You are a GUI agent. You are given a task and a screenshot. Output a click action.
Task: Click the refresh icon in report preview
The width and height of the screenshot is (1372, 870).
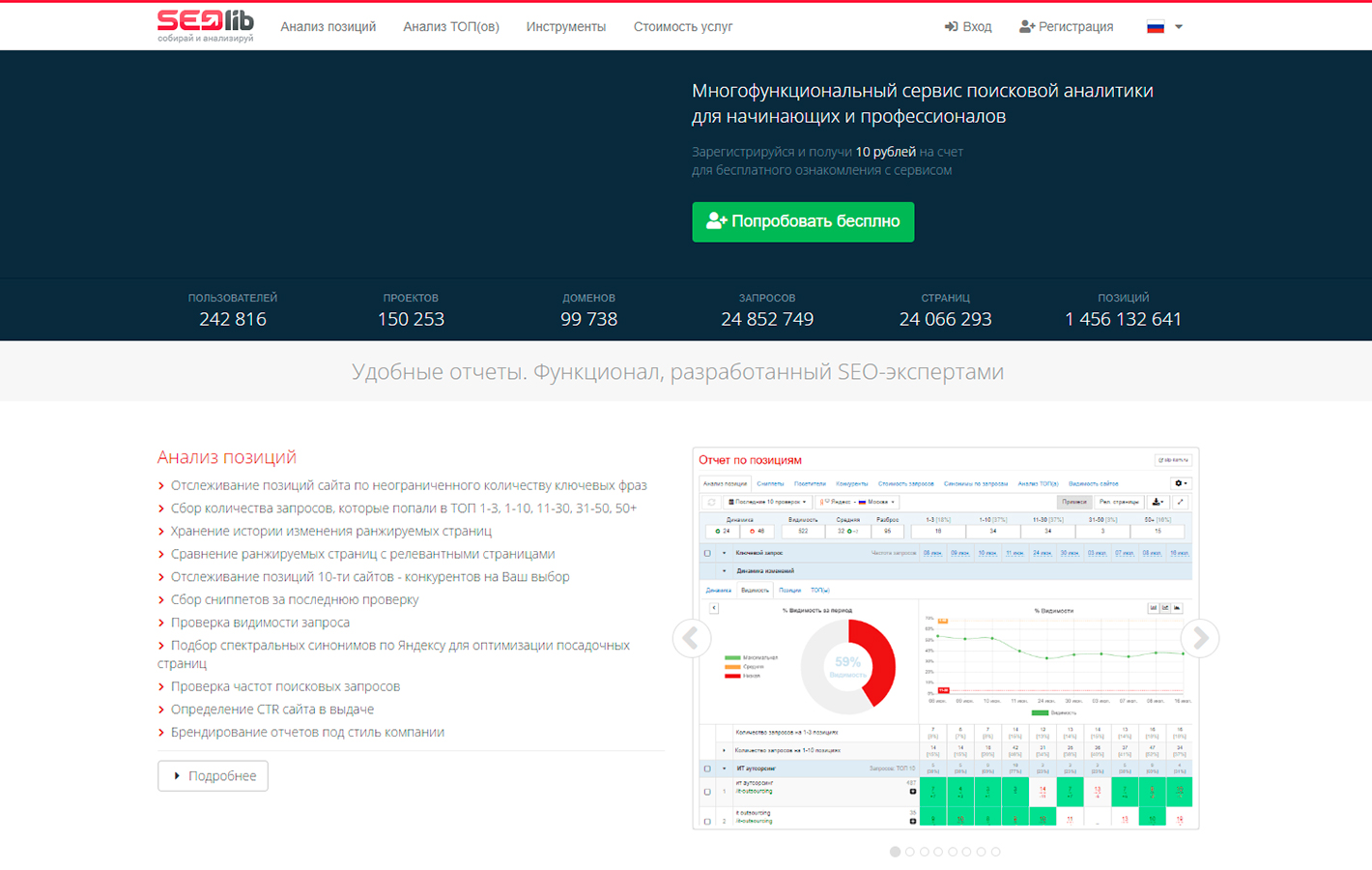(711, 503)
